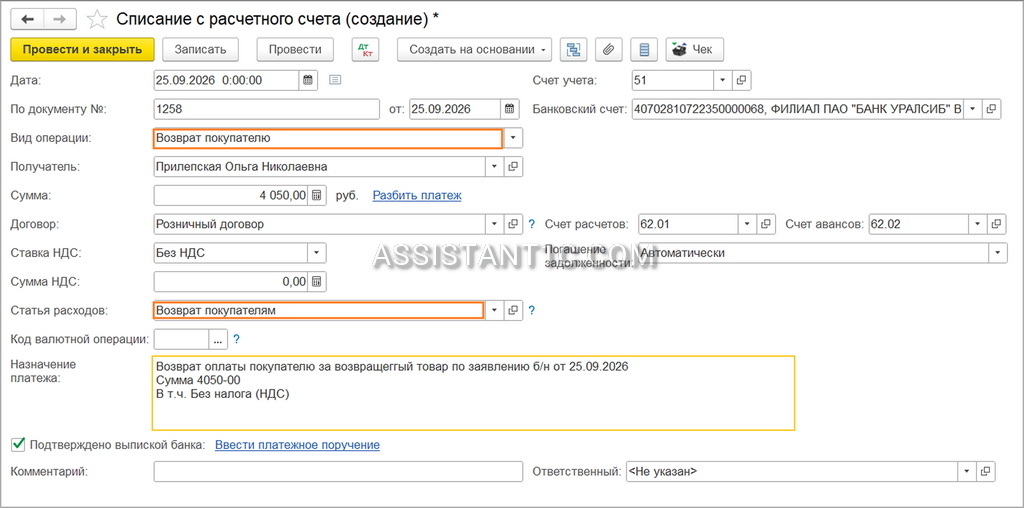Open Банковский счет item form
This screenshot has height=508, width=1024.
pyautogui.click(x=991, y=109)
